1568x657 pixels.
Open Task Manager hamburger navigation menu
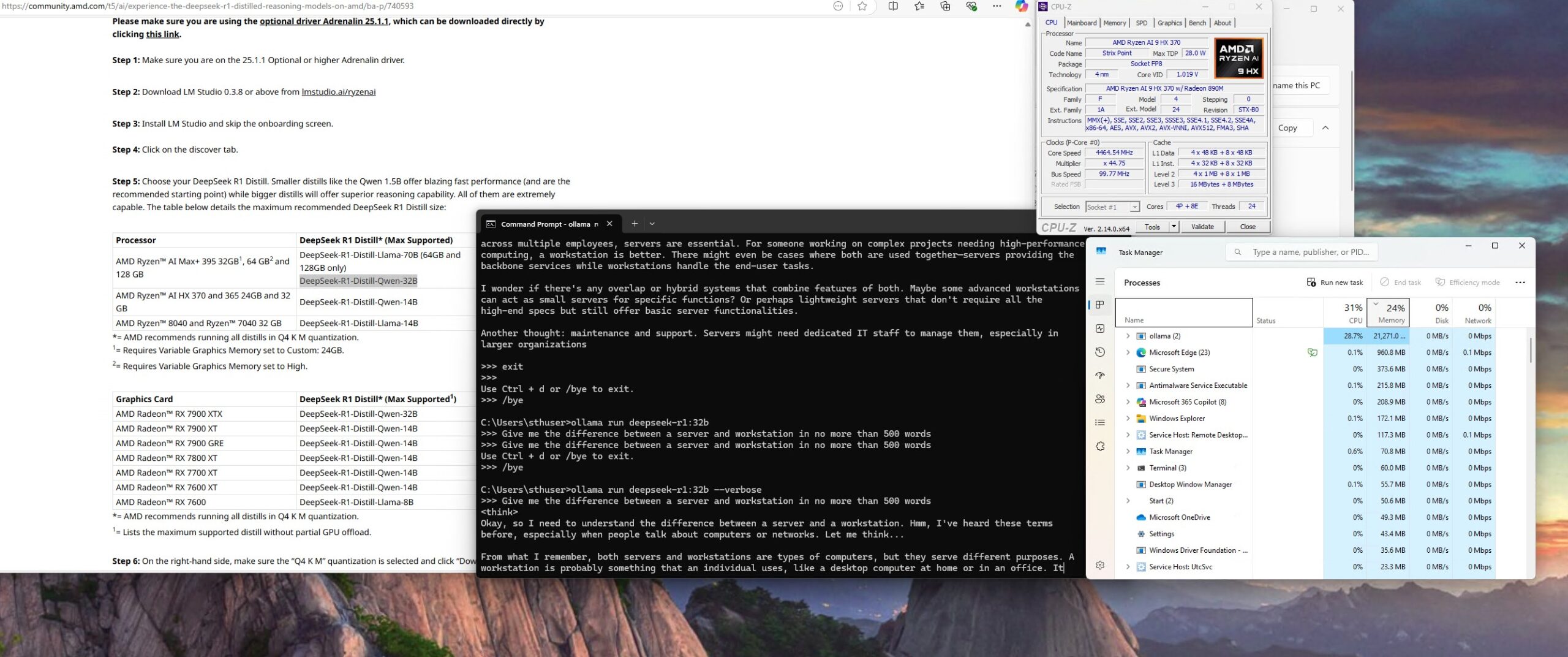point(1100,282)
